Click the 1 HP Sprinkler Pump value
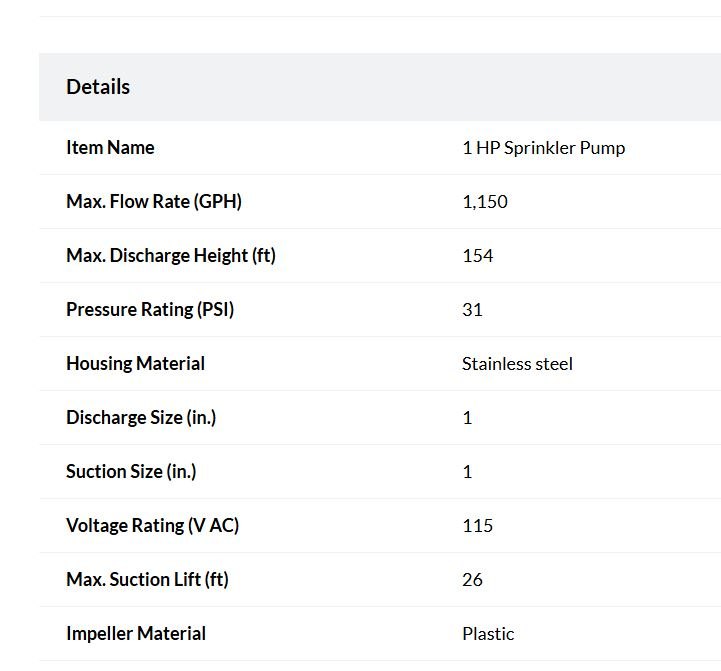The width and height of the screenshot is (721, 671). [x=544, y=148]
